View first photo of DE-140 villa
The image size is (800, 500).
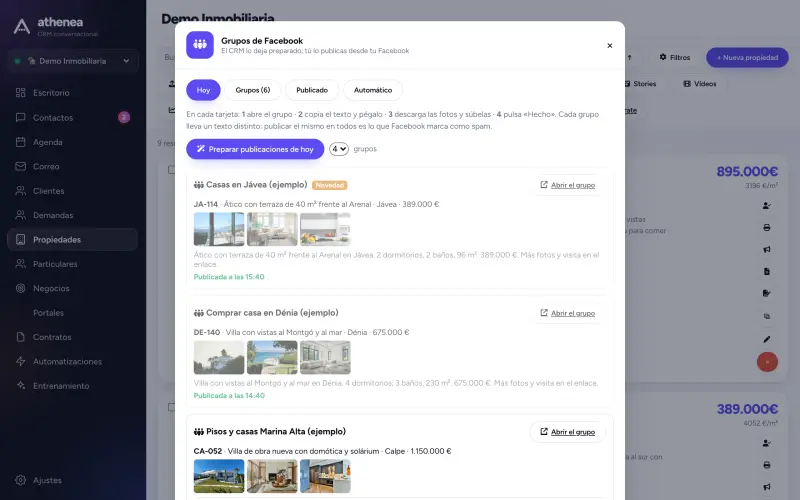click(x=219, y=357)
